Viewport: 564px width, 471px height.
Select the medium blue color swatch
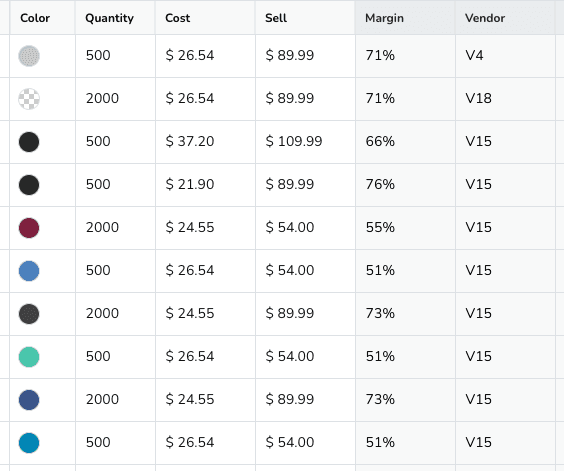[29, 271]
